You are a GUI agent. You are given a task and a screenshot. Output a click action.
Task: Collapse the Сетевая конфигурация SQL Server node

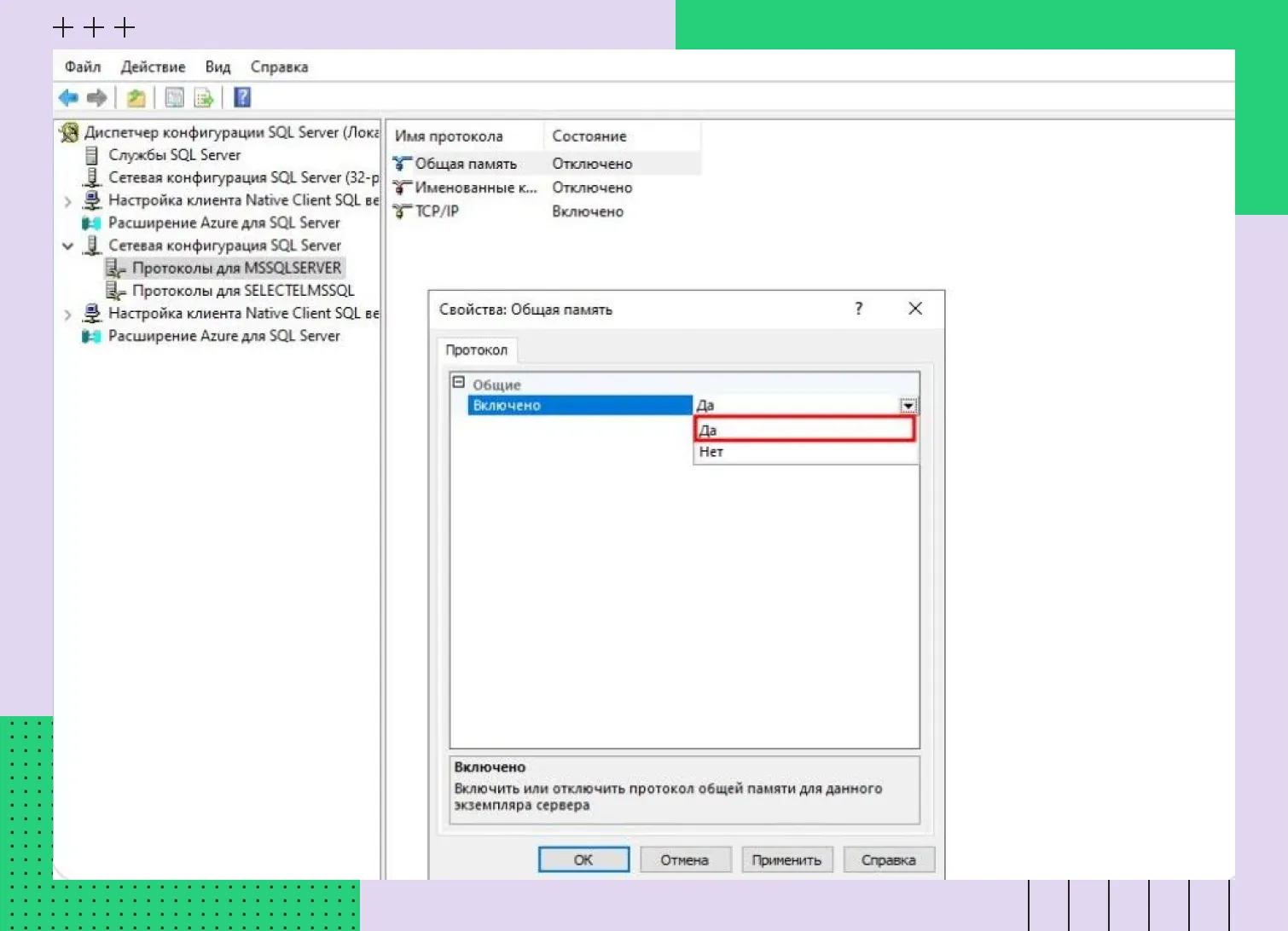coord(68,246)
